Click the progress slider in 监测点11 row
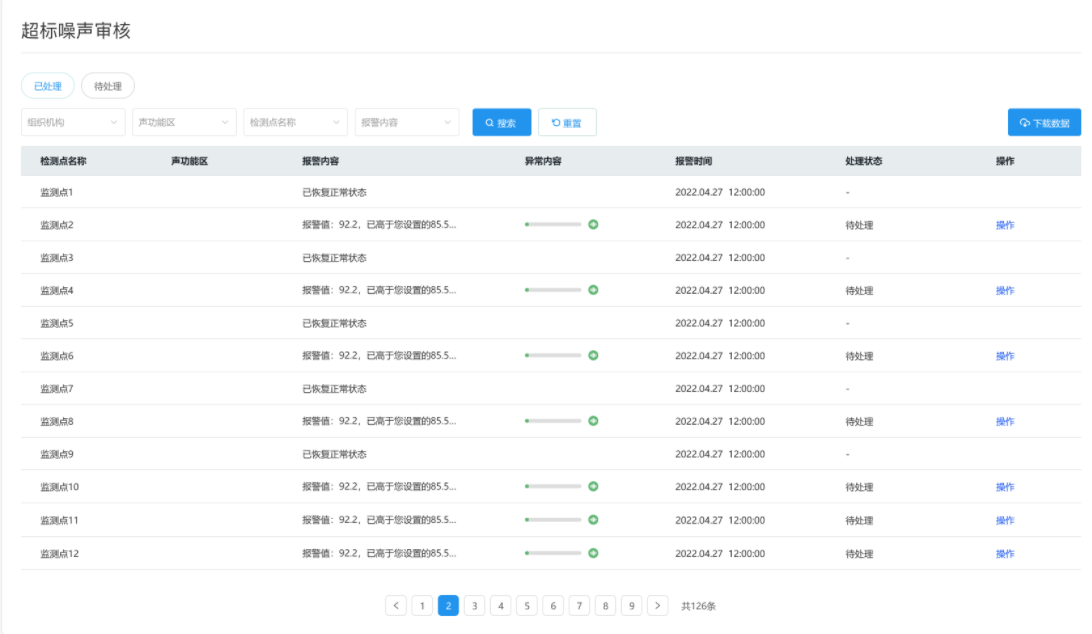Screen dimensions: 1092x634 tap(553, 520)
